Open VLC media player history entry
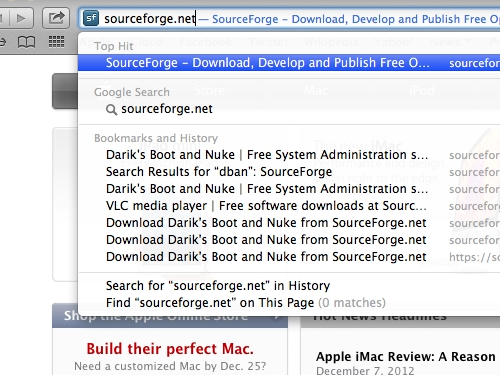The image size is (500, 375). pos(289,206)
